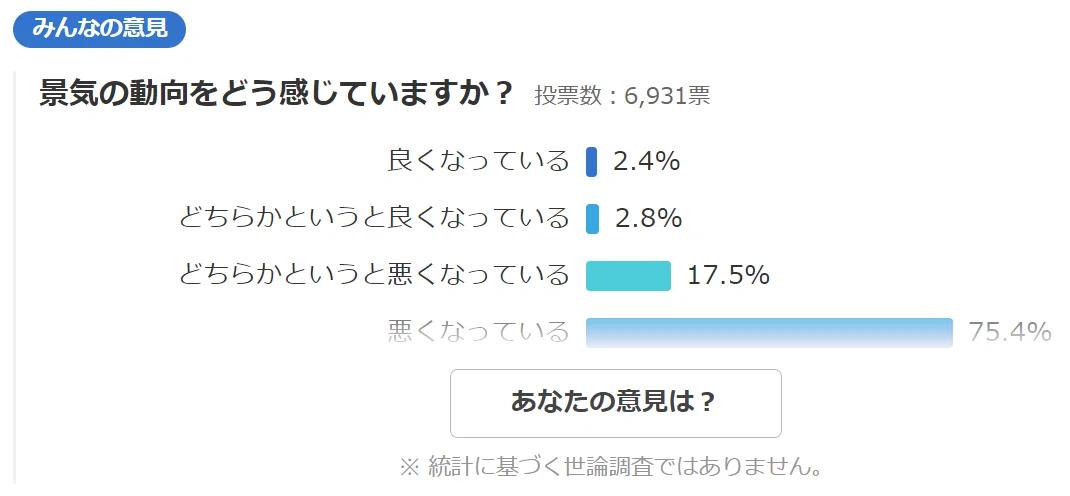
Task: Click the 2.4% percentage value
Action: pyautogui.click(x=646, y=162)
